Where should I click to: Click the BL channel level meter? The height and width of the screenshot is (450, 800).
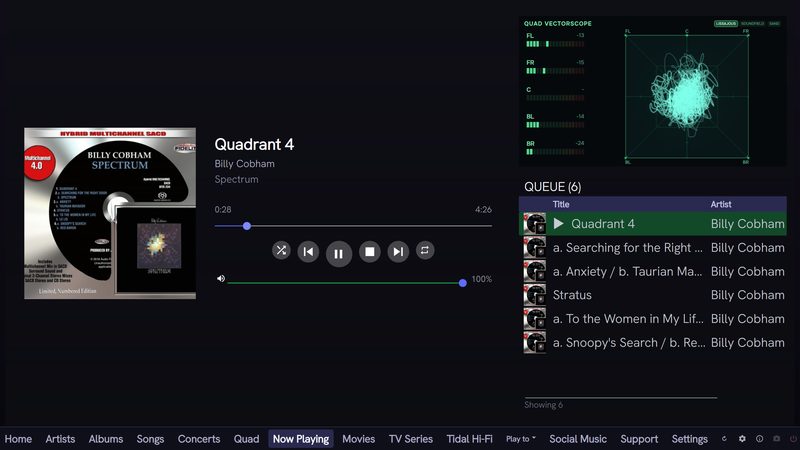coord(555,124)
